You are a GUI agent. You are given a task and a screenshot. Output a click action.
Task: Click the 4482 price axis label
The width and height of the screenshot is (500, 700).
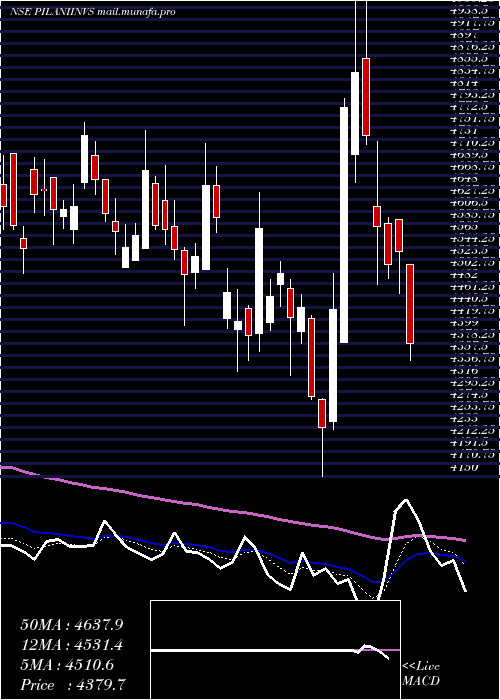[464, 275]
